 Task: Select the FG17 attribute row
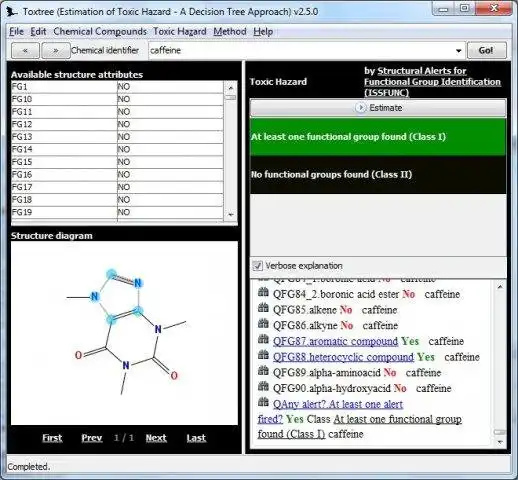point(117,187)
